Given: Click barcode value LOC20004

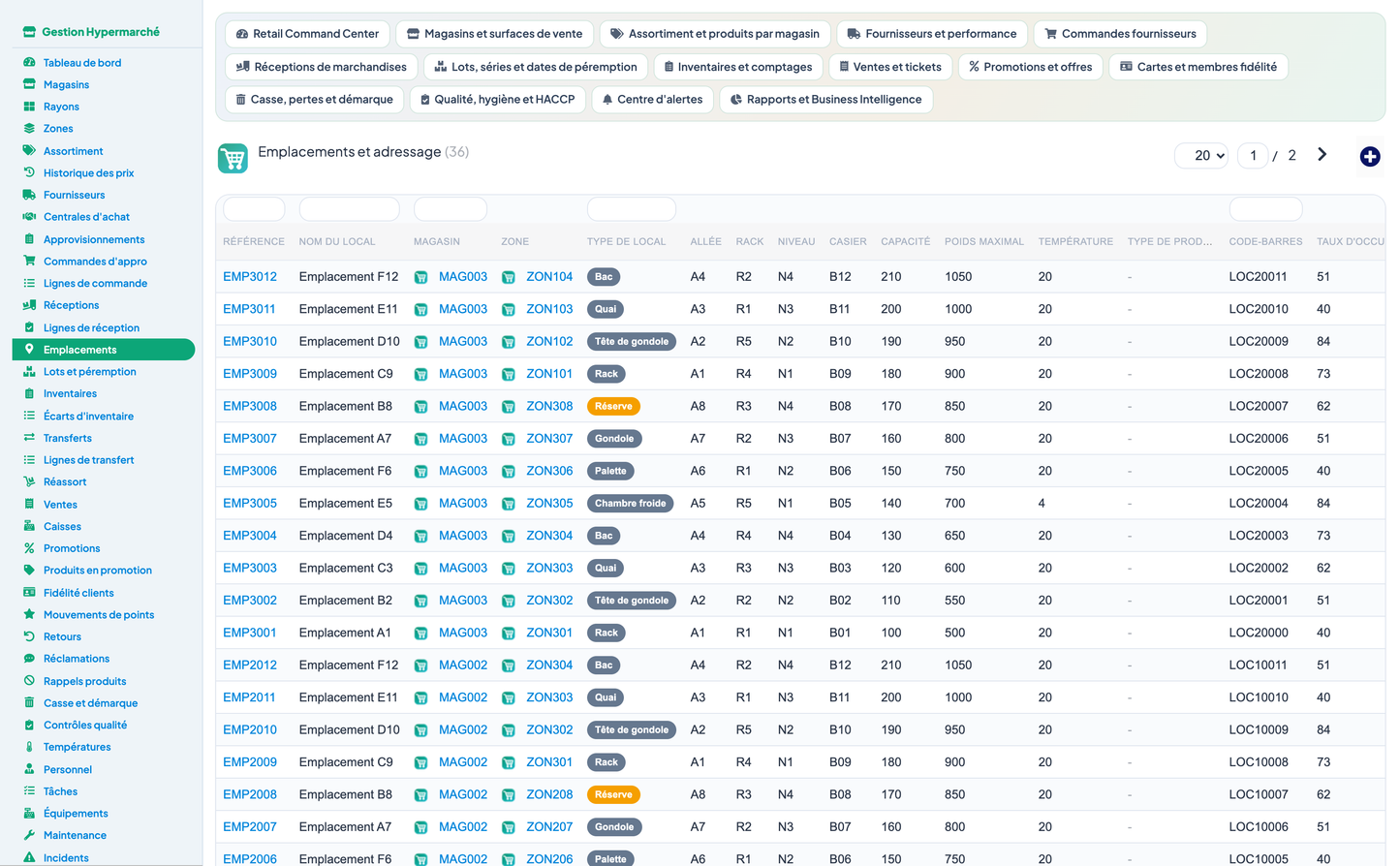Looking at the screenshot, I should pyautogui.click(x=1259, y=503).
